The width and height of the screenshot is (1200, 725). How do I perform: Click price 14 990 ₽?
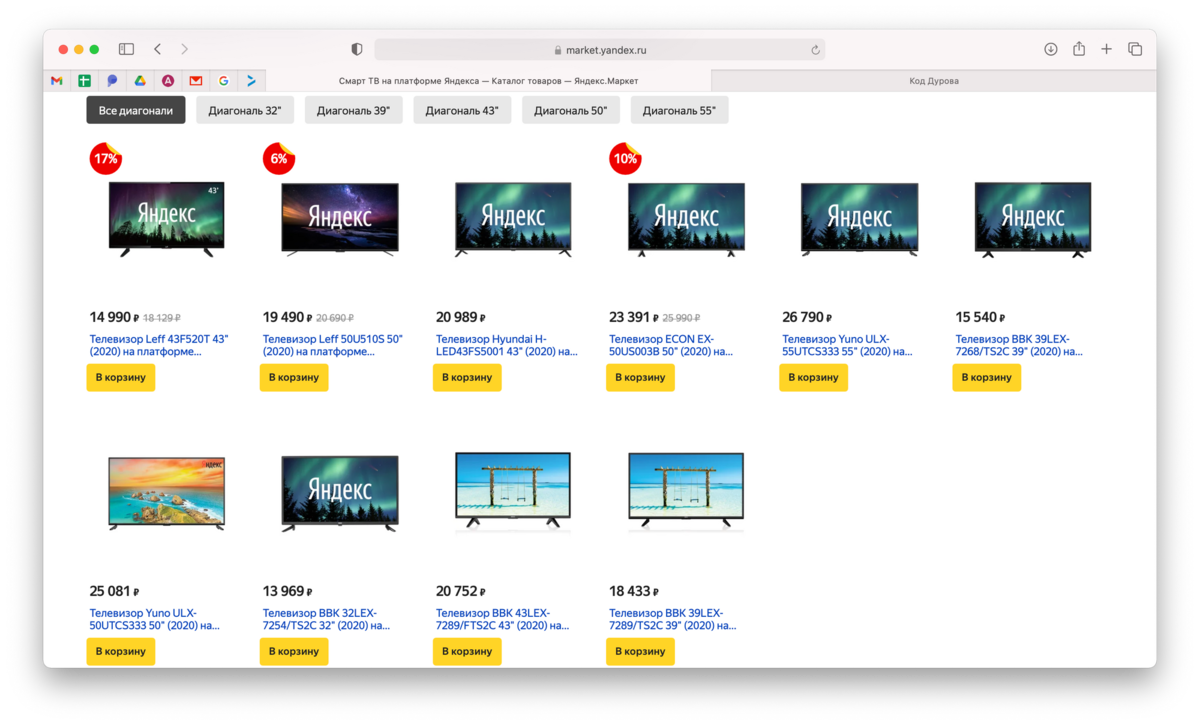click(113, 317)
